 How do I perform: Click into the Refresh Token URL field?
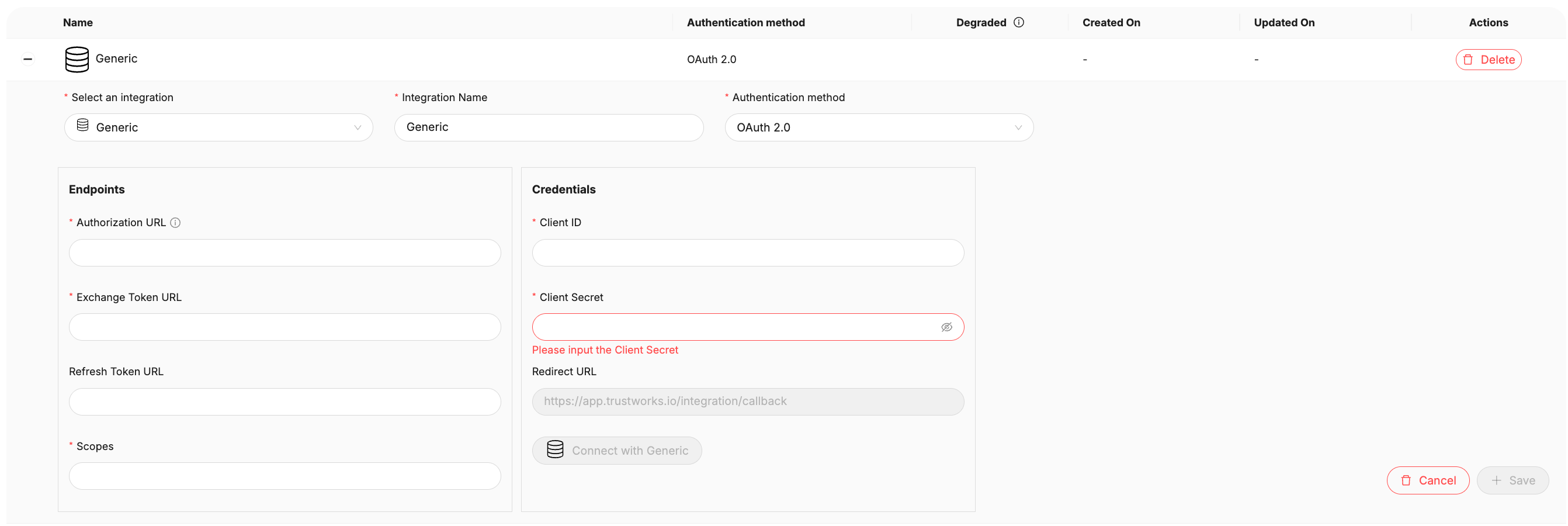(x=285, y=402)
